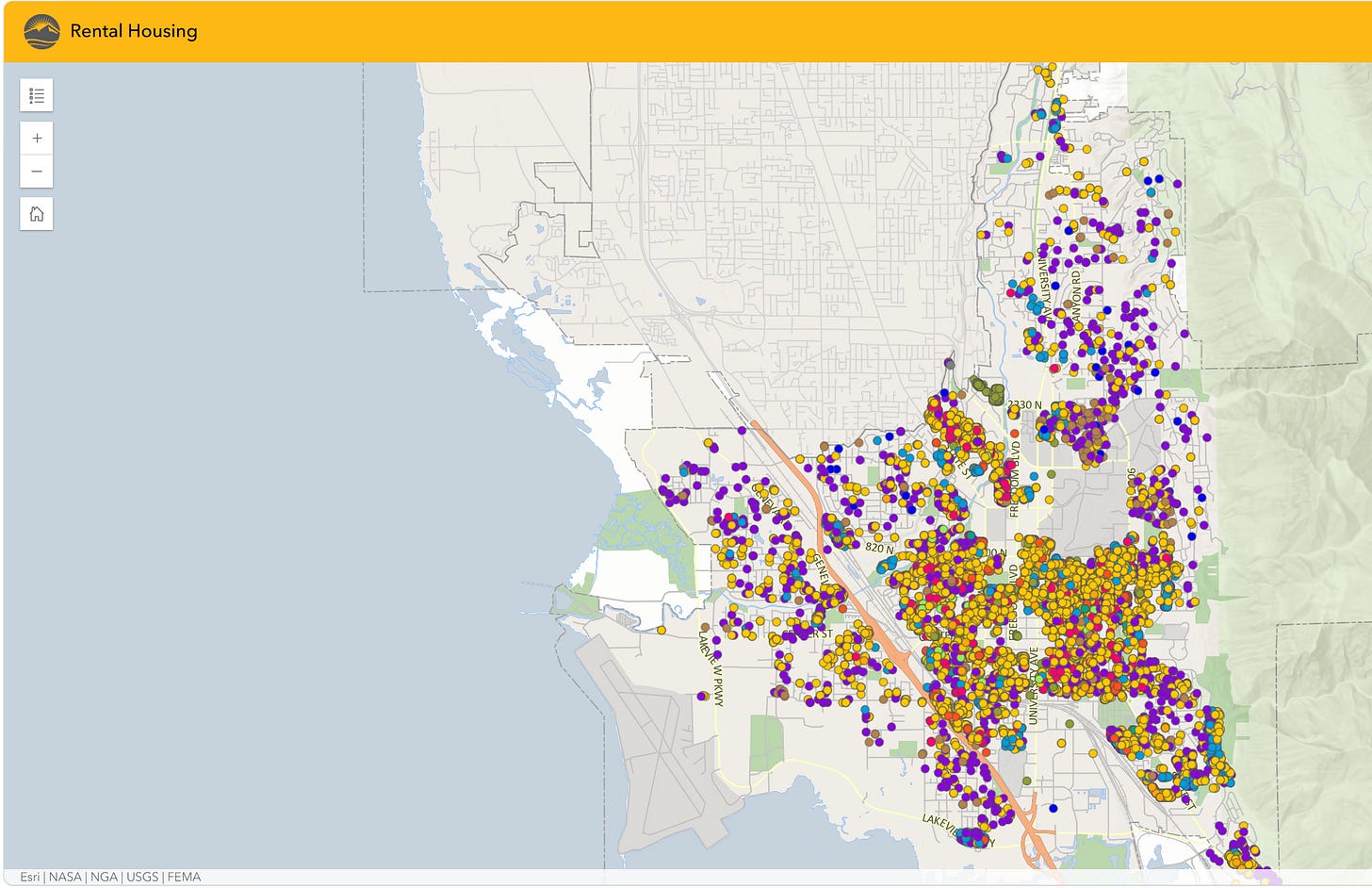Open the FEMA attribution link
This screenshot has width=1372, height=888.
184,877
